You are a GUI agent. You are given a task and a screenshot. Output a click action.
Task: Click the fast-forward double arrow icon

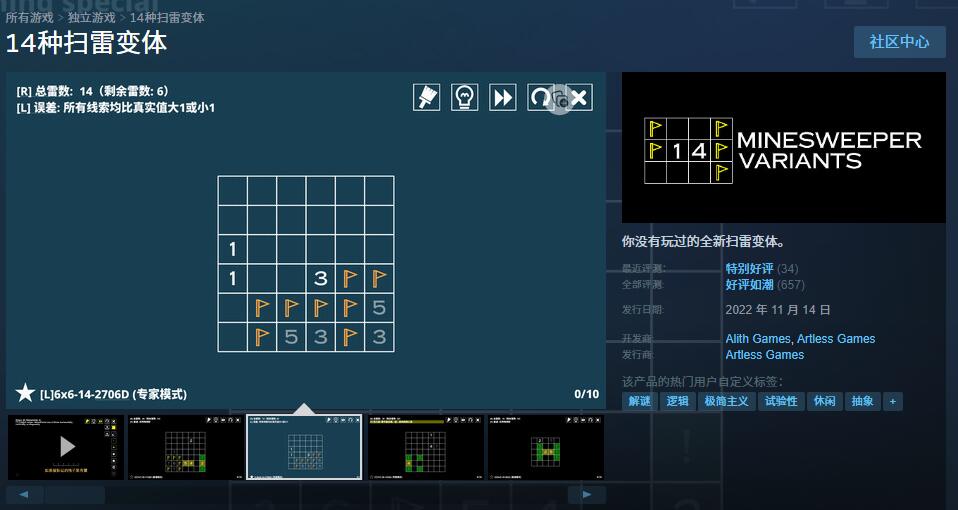pos(503,97)
